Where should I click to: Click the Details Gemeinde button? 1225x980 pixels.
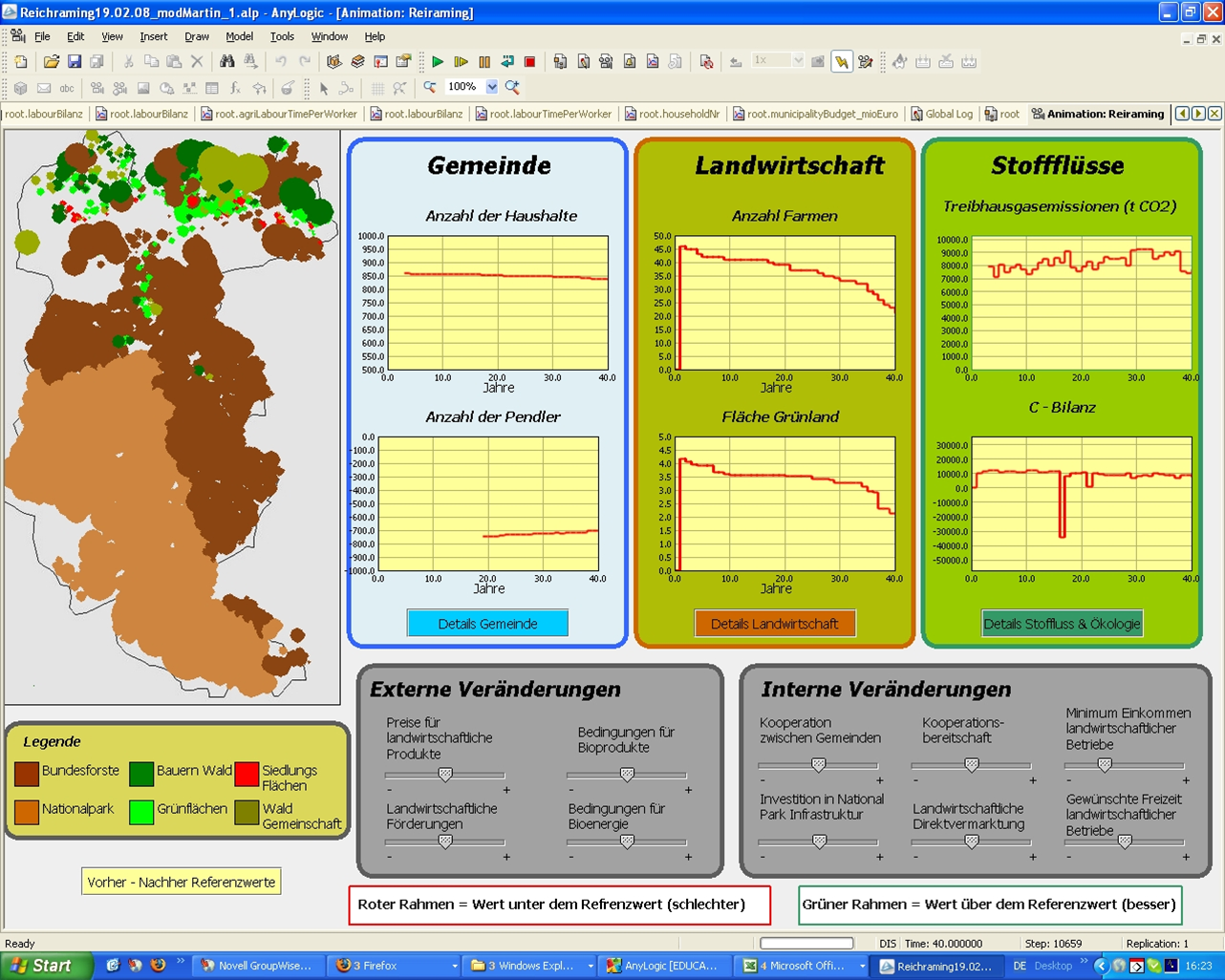coord(487,624)
